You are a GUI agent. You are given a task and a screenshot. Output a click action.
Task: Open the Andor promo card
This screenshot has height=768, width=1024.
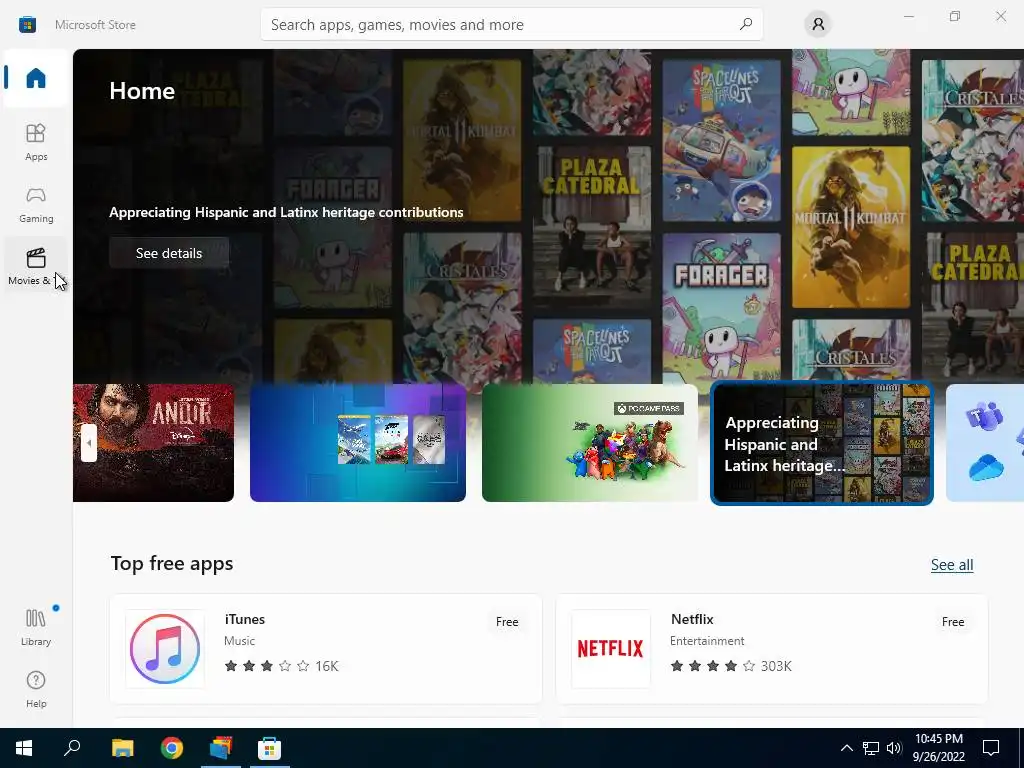[x=153, y=443]
